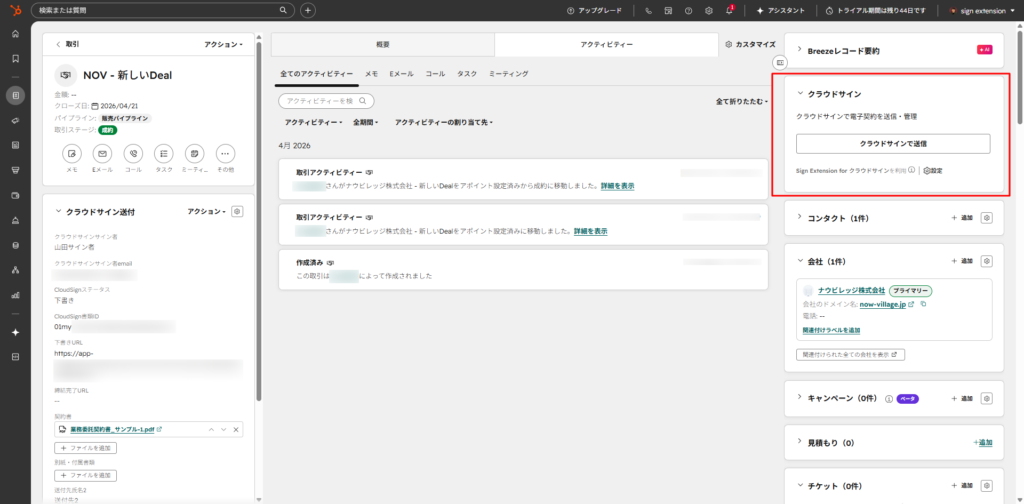This screenshot has height=504, width=1024.
Task: Open the アクティビティー filter dropdown
Action: click(313, 122)
